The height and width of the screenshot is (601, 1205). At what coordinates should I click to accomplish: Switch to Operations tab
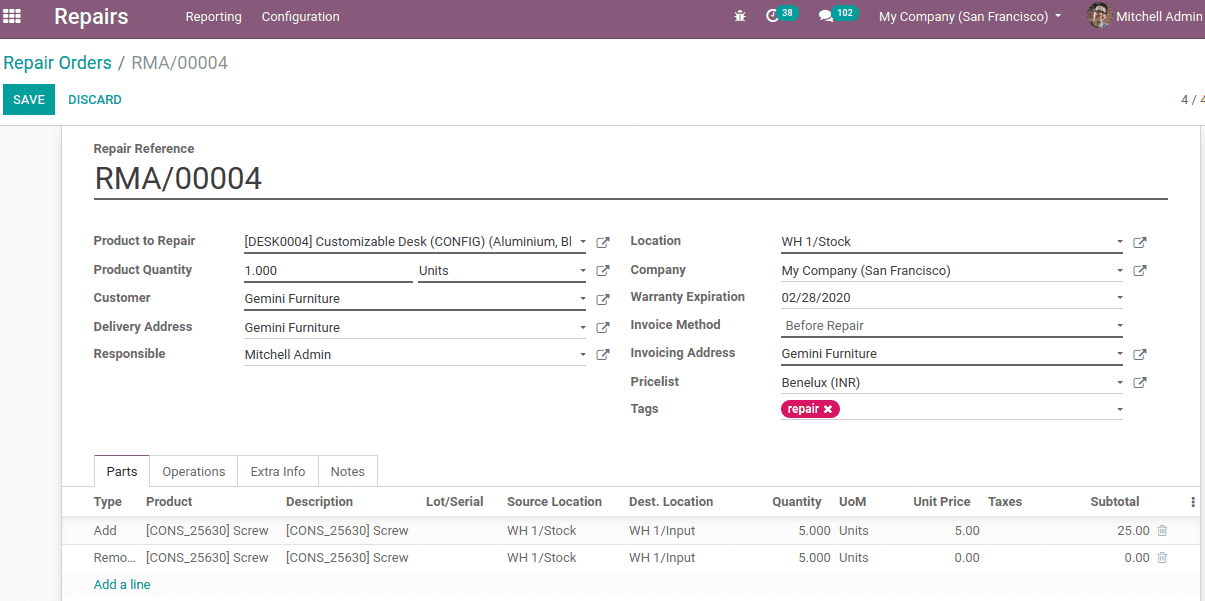click(x=194, y=472)
